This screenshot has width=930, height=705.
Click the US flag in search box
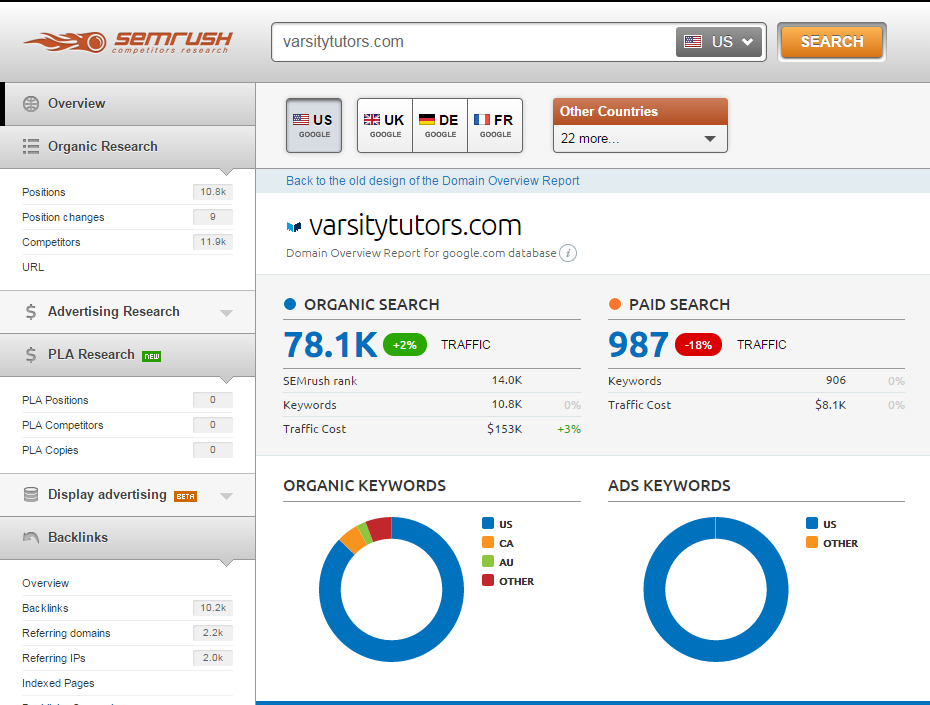[693, 42]
